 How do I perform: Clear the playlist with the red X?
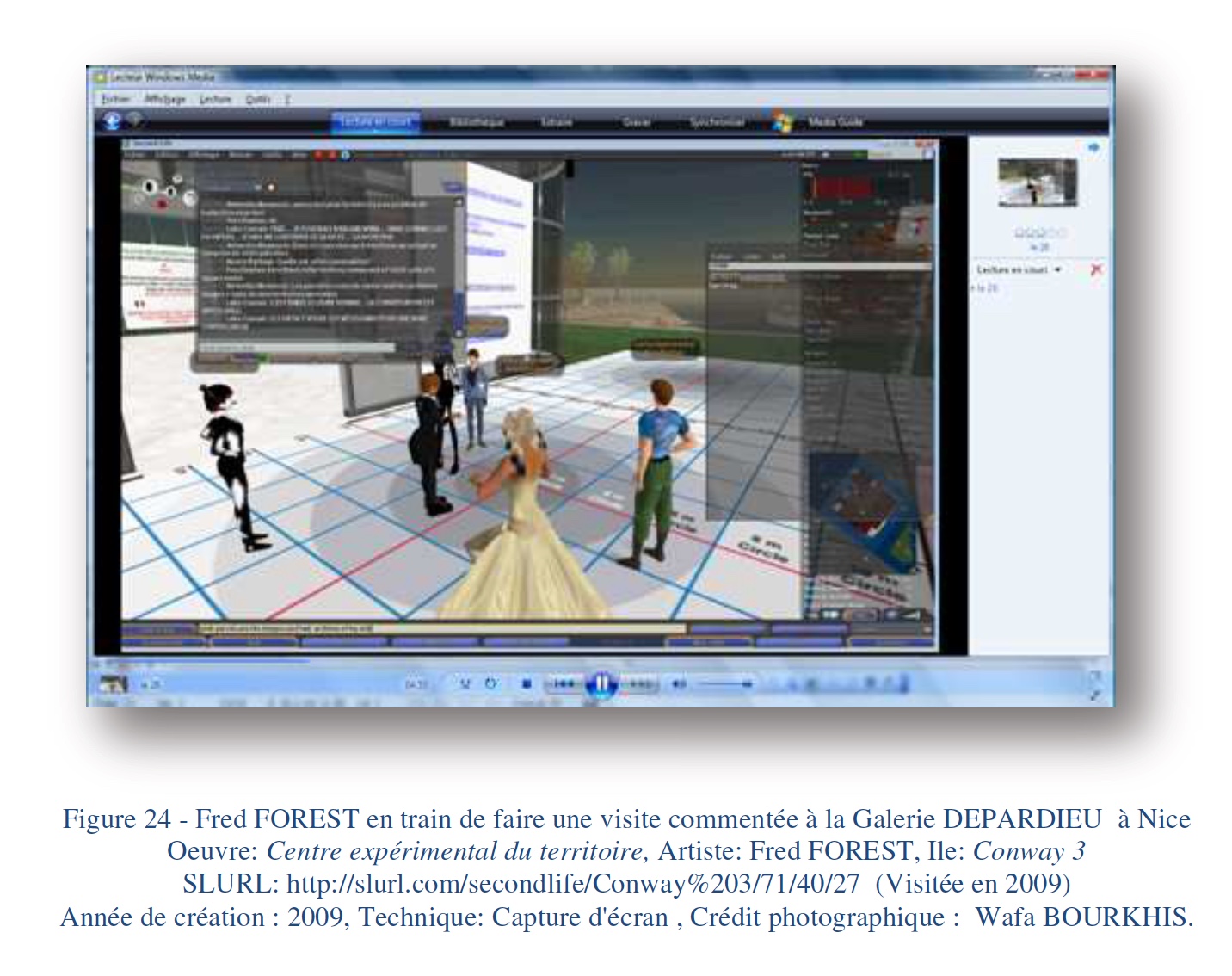[x=1096, y=270]
